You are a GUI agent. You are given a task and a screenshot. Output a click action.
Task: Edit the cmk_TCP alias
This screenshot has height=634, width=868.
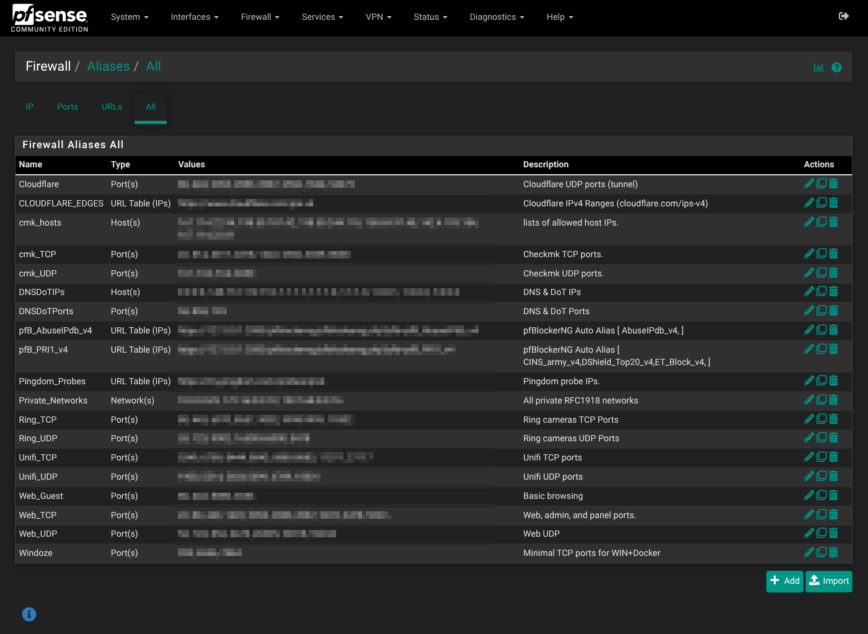809,254
